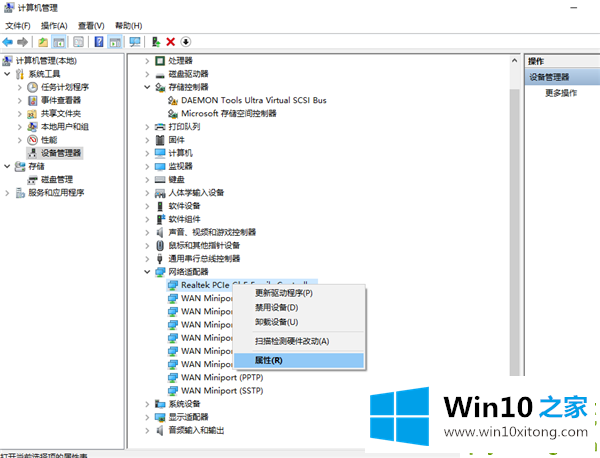Image resolution: width=600 pixels, height=458 pixels.
Task: Click 更多操作 in the actions pane
Action: (x=560, y=93)
